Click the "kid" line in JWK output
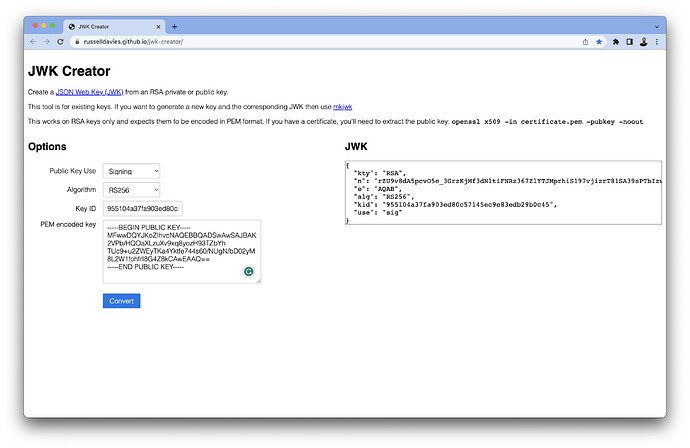This screenshot has height=448, width=690. click(455, 205)
